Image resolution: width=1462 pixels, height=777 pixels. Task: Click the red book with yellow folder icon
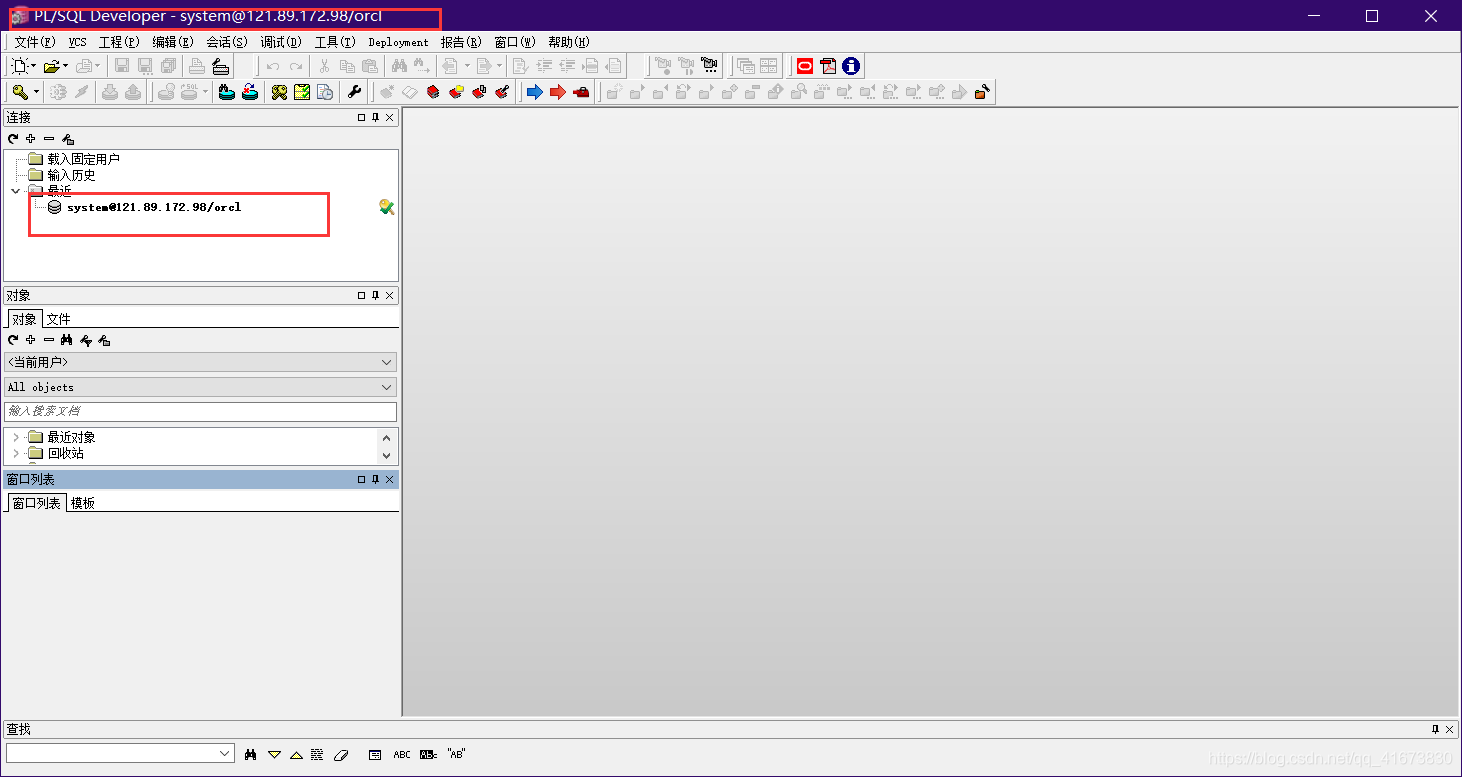[457, 92]
